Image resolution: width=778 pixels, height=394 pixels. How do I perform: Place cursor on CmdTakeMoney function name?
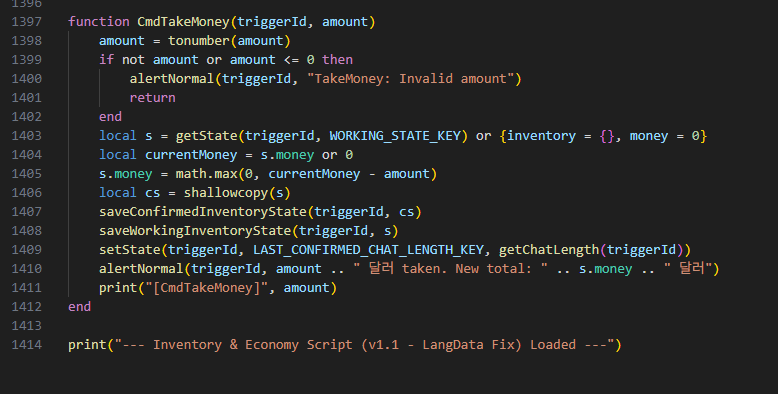coord(184,22)
